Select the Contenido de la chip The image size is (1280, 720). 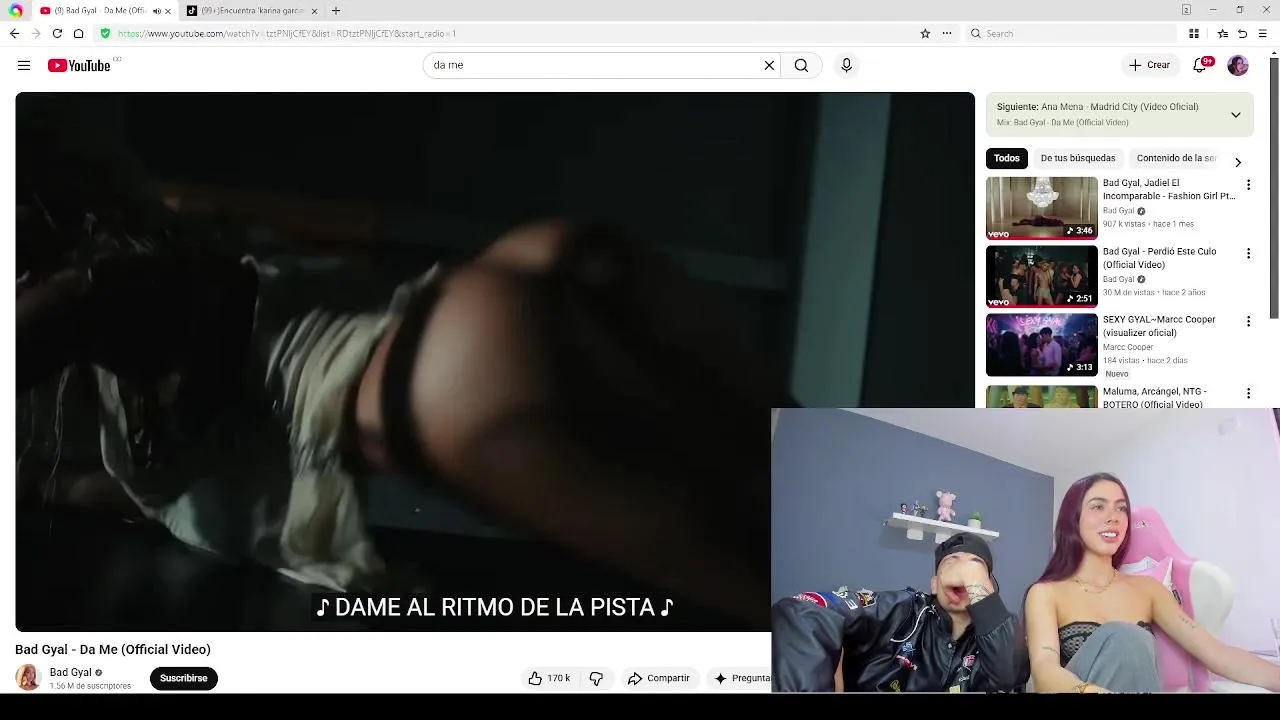[x=1176, y=158]
